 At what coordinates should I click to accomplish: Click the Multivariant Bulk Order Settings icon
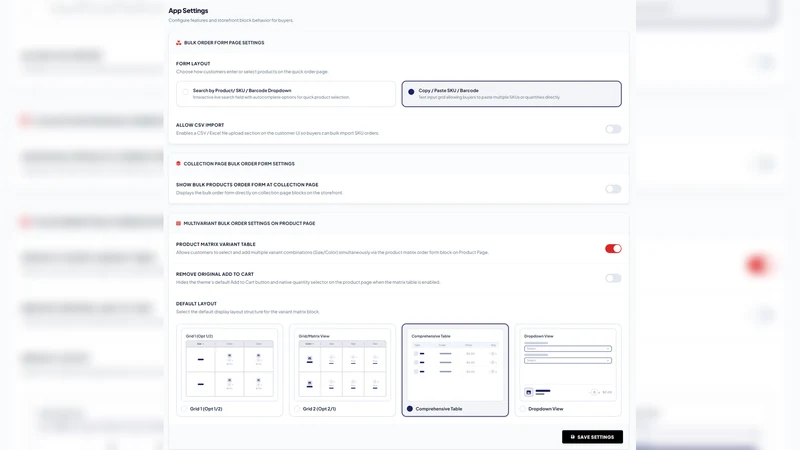pos(179,223)
